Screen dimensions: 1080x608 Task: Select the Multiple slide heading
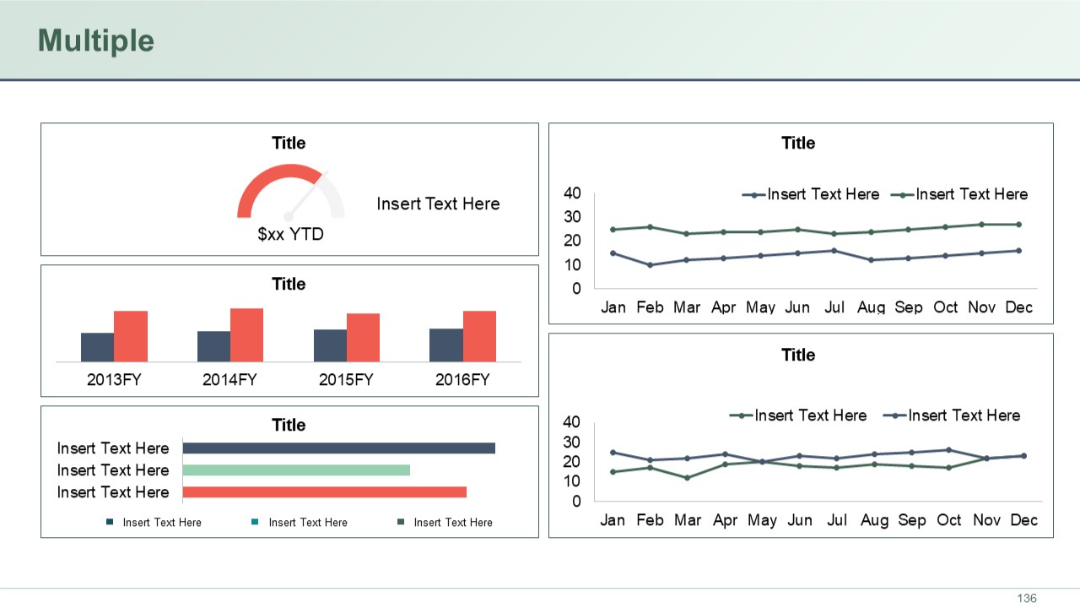94,41
